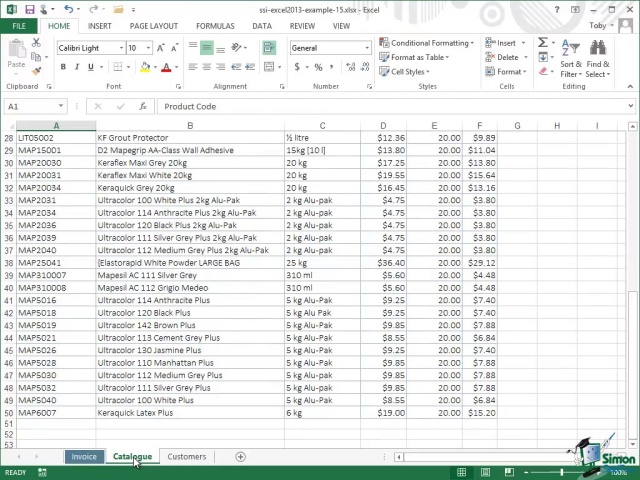Click the Decrease Decimal icon
640x480 pixels.
(365, 67)
